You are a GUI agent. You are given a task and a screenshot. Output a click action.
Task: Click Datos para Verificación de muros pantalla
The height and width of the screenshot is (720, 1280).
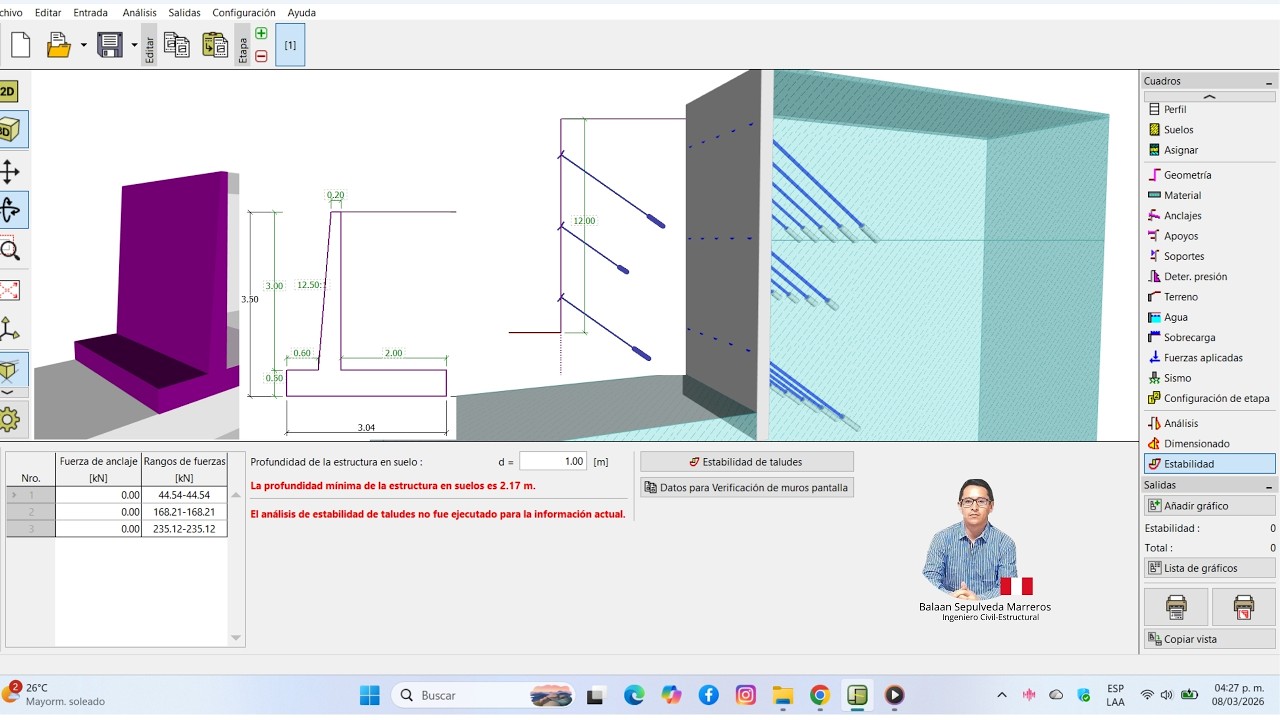coord(747,488)
